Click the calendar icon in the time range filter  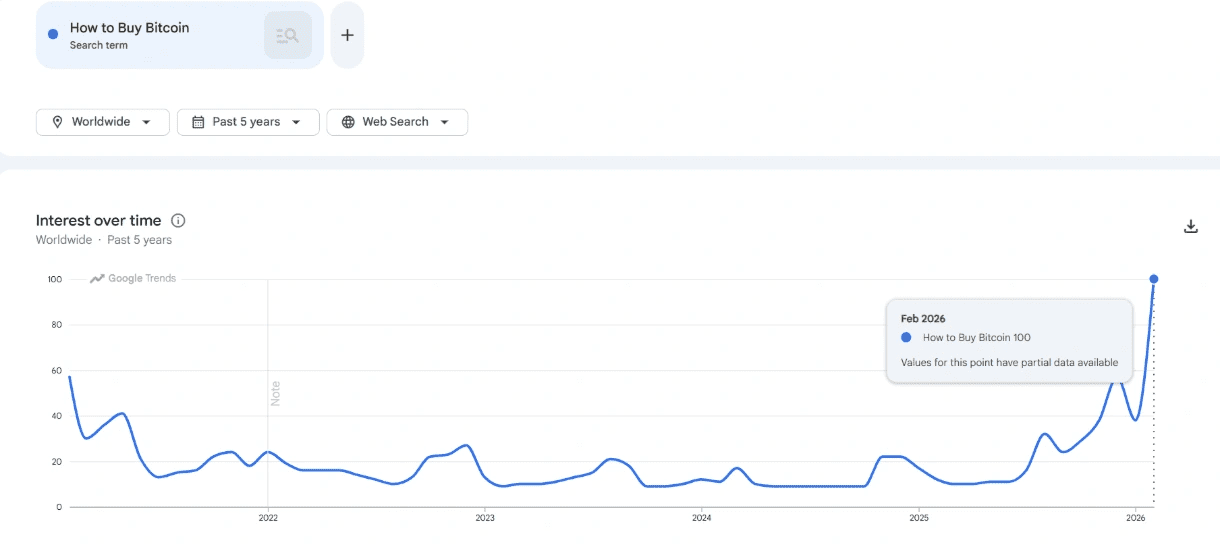pyautogui.click(x=197, y=122)
